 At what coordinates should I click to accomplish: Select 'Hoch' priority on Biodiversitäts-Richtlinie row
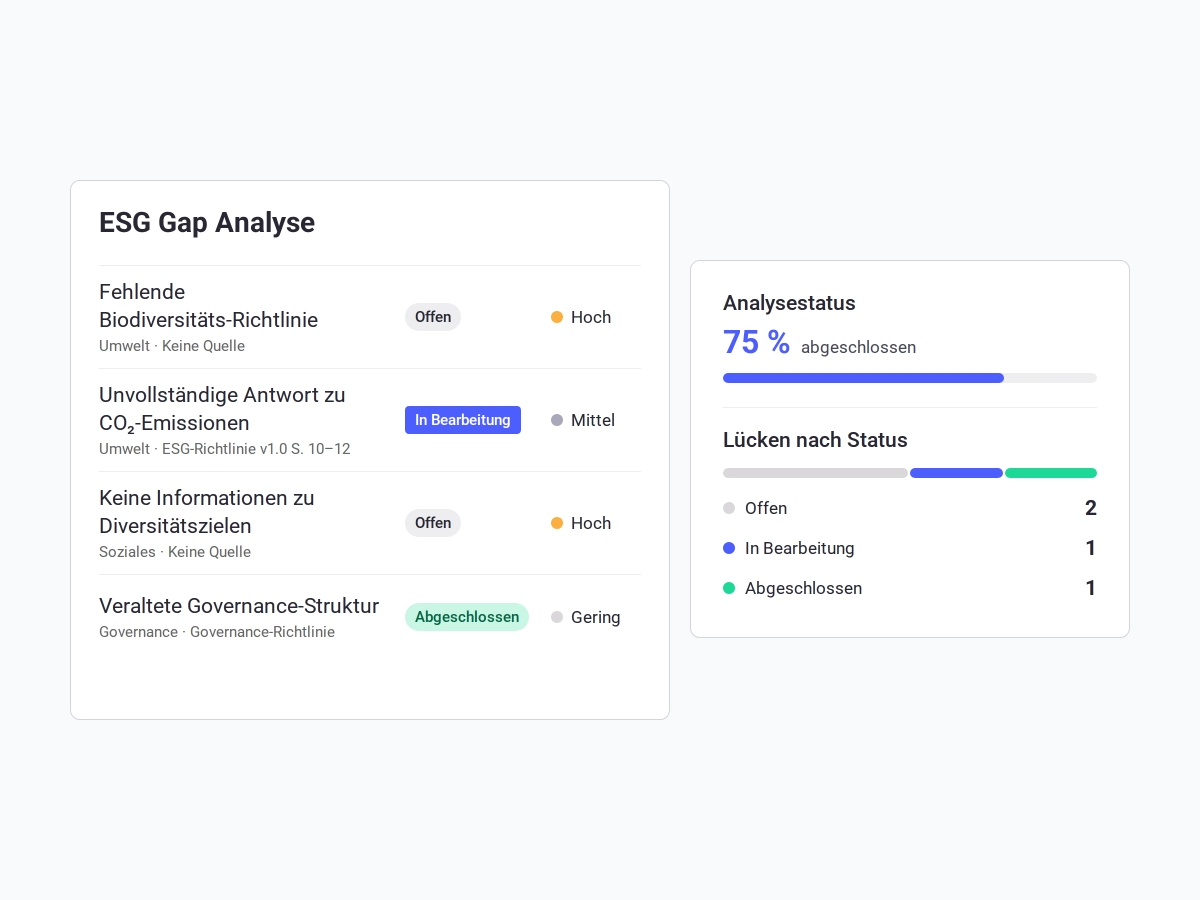pyautogui.click(x=591, y=317)
